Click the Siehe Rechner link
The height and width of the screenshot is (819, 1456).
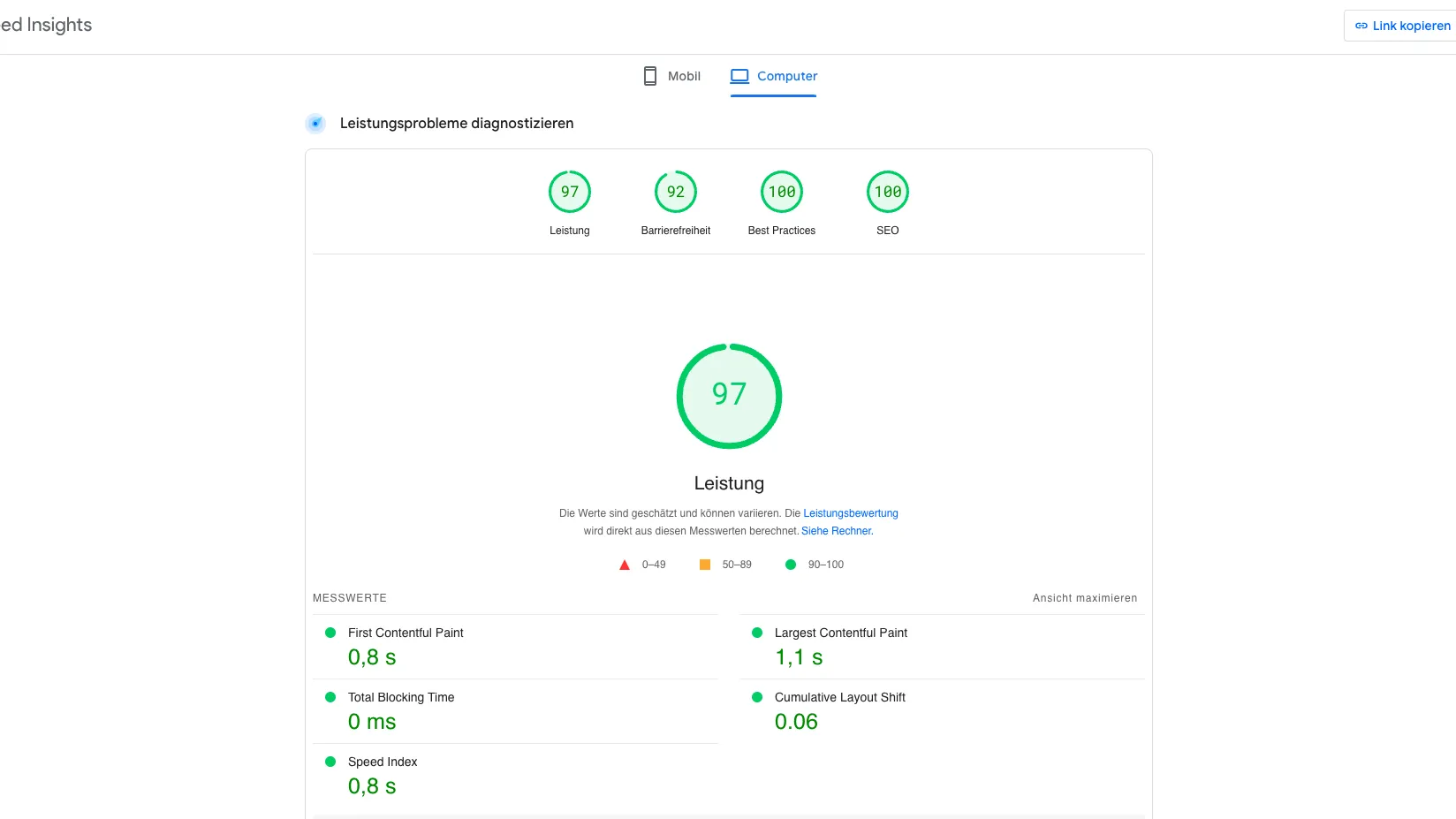click(835, 530)
